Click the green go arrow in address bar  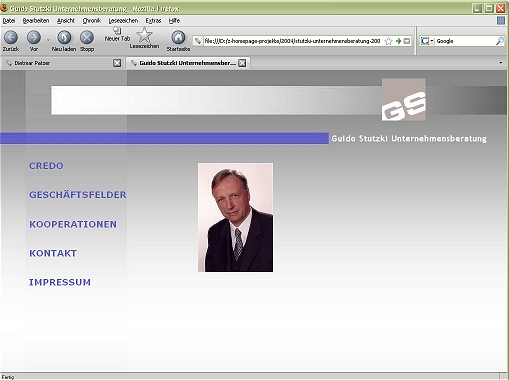(x=398, y=41)
